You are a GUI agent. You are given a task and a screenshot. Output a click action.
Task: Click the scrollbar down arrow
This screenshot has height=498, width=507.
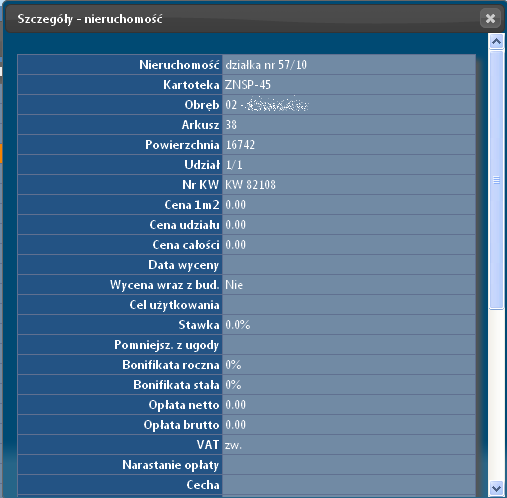pos(496,489)
